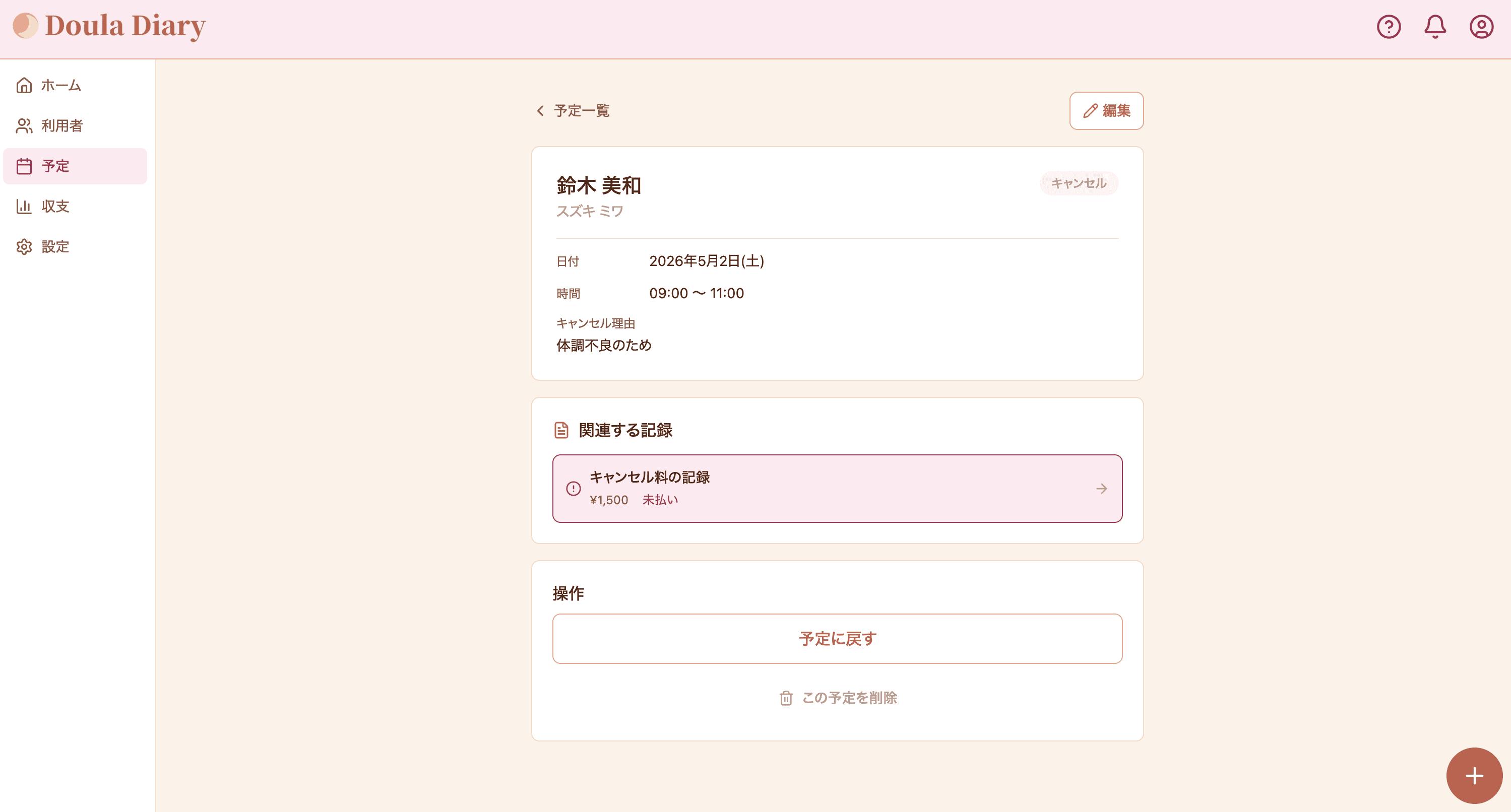1511x812 pixels.
Task: Click the arrow on キャンセル料の記録 card
Action: [1101, 489]
